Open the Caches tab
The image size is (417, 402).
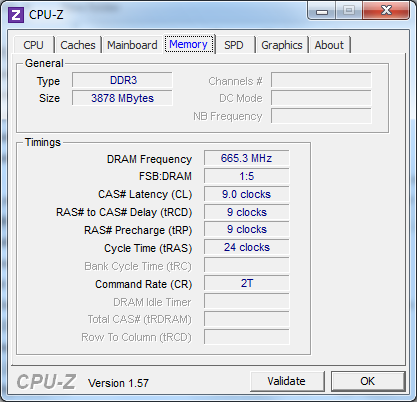(x=78, y=45)
